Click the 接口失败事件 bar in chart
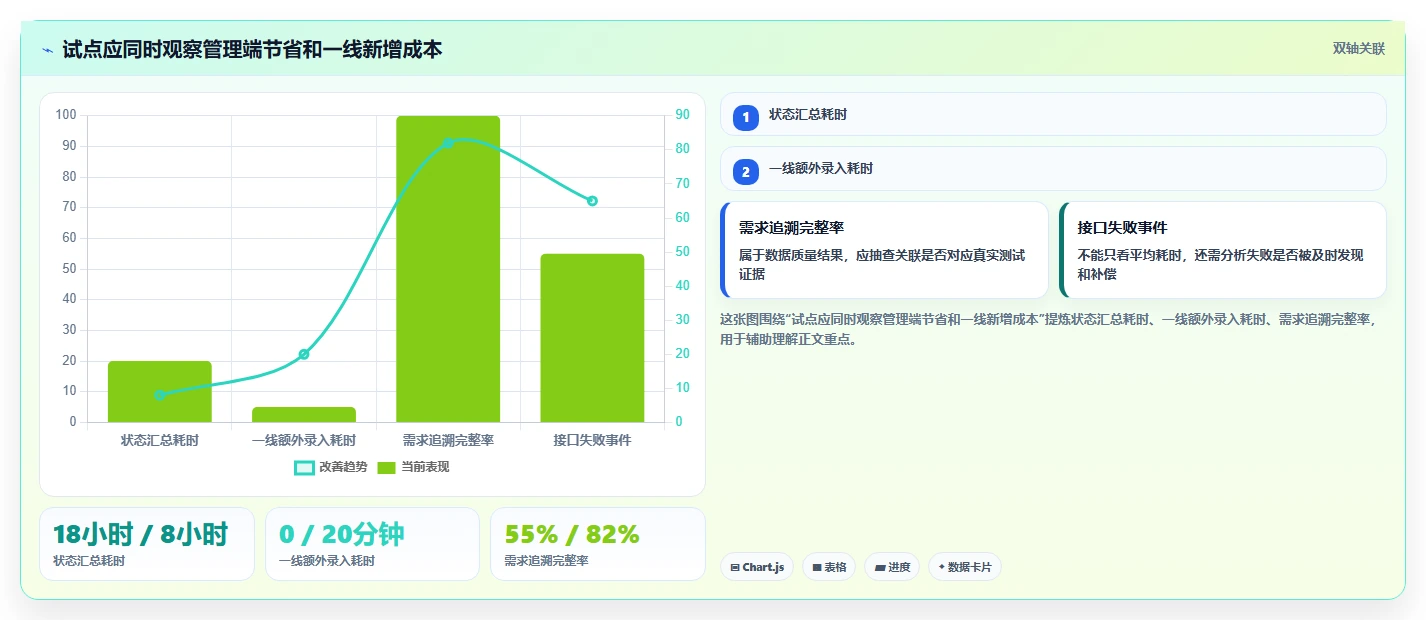Screen dimensions: 1426x620 click(592, 338)
